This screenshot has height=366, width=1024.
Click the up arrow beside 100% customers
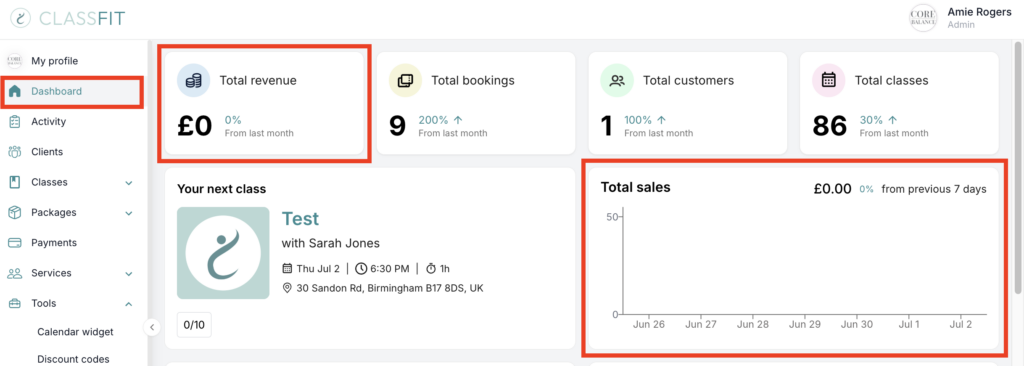662,120
